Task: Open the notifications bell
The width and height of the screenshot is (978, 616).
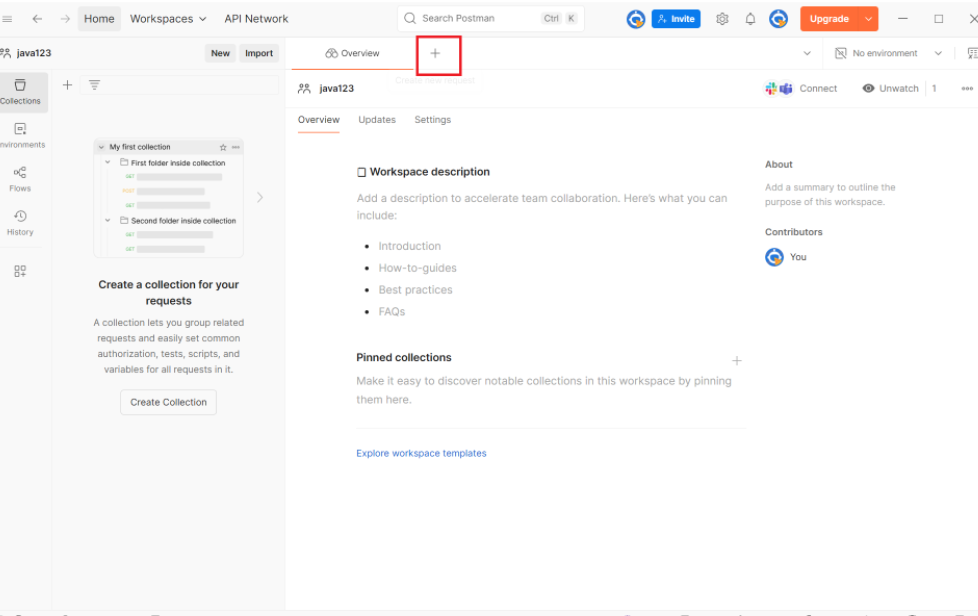Action: coord(750,19)
